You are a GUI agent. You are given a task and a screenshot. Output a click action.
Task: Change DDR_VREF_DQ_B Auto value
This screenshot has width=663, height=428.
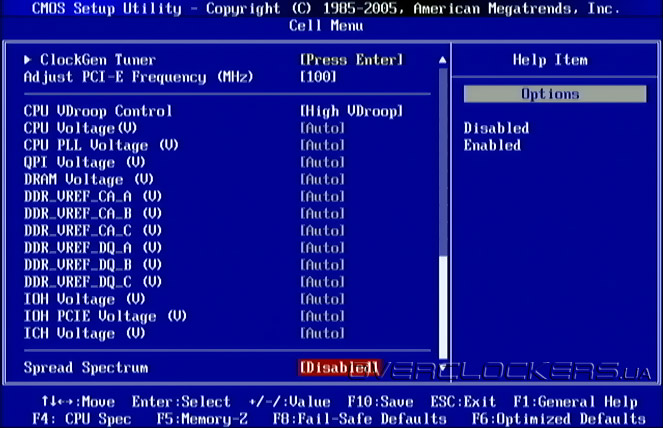click(x=322, y=265)
